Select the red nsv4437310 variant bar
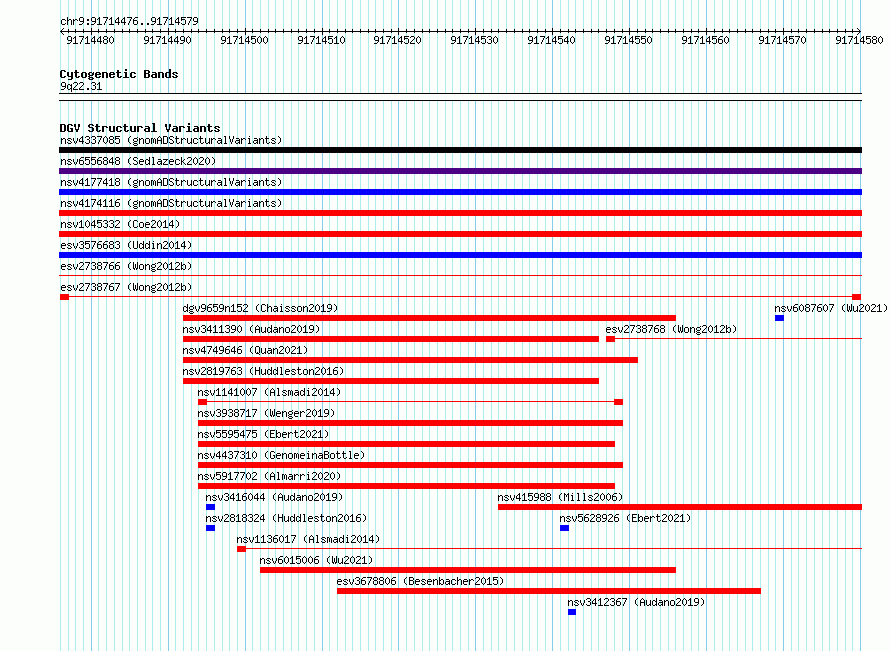890x651 pixels. 410,465
